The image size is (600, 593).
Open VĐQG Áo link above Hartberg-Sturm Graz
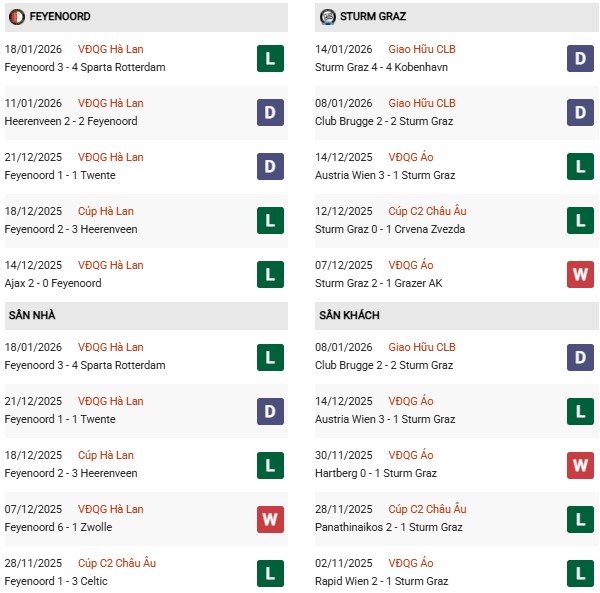click(x=414, y=455)
